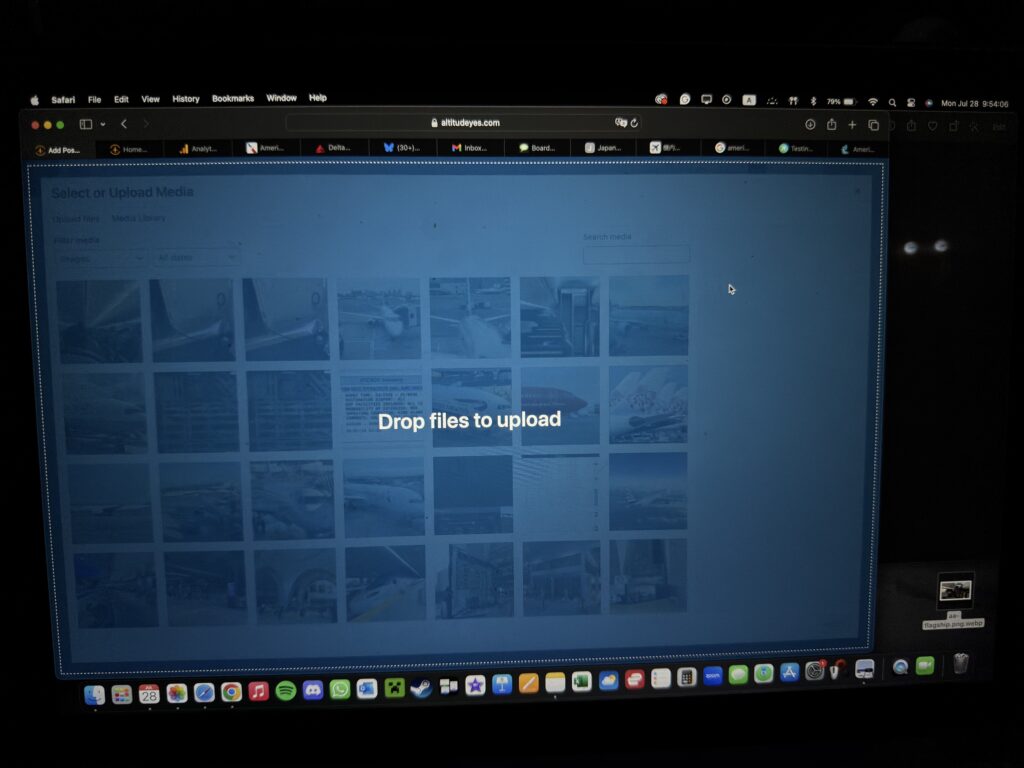Open the Bluetooth menu bar item
The height and width of the screenshot is (768, 1024).
coord(813,101)
